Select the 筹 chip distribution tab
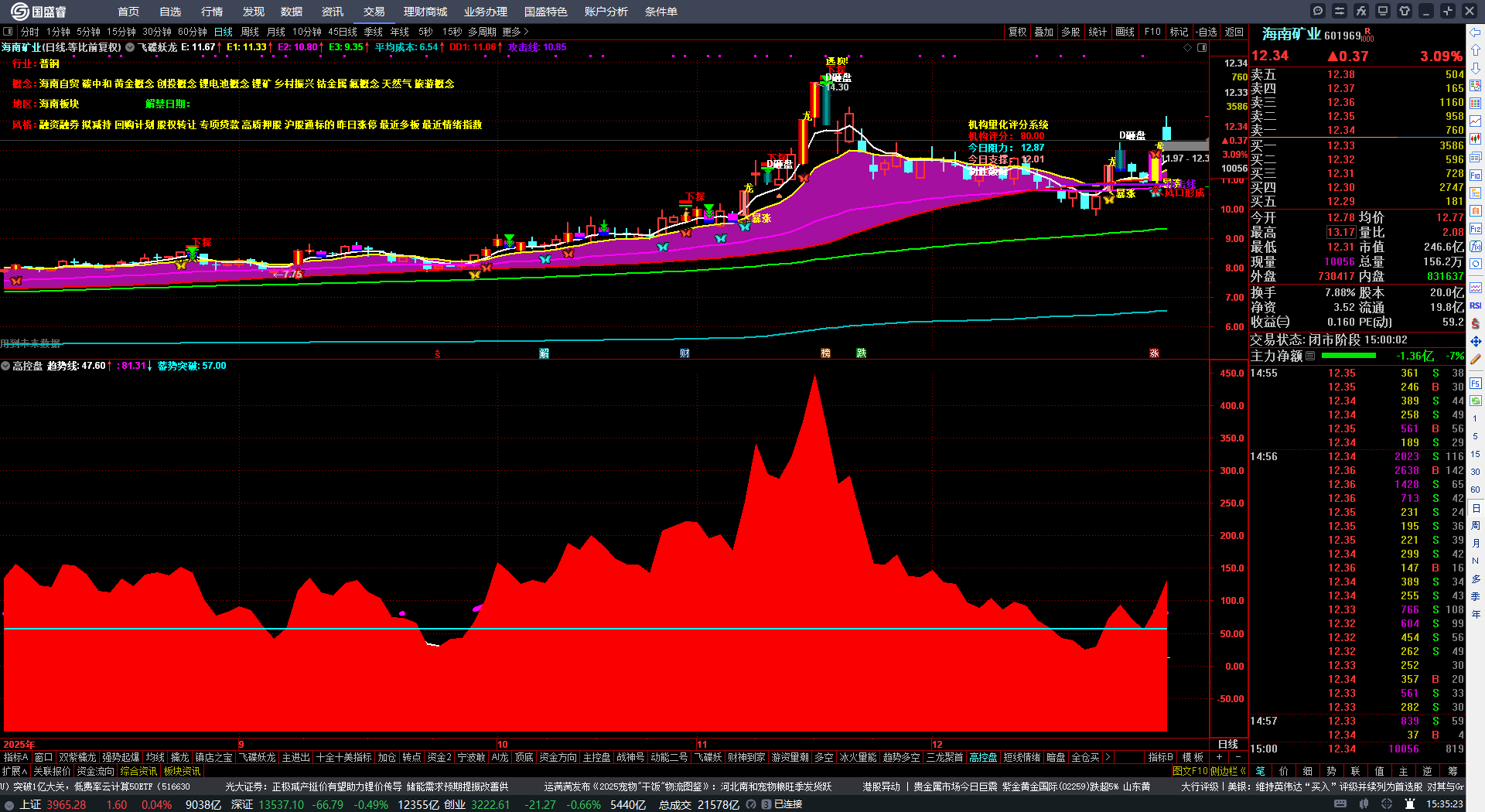The image size is (1485, 812). [1453, 771]
